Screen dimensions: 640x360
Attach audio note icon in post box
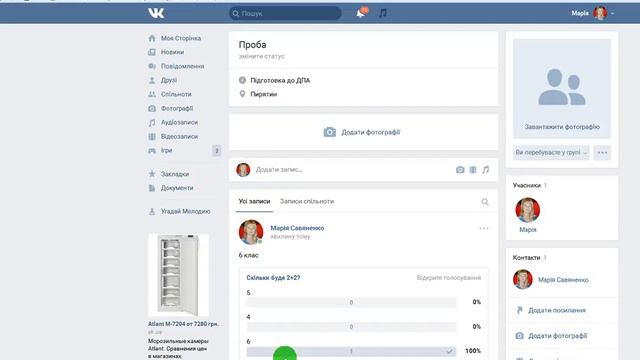(485, 170)
